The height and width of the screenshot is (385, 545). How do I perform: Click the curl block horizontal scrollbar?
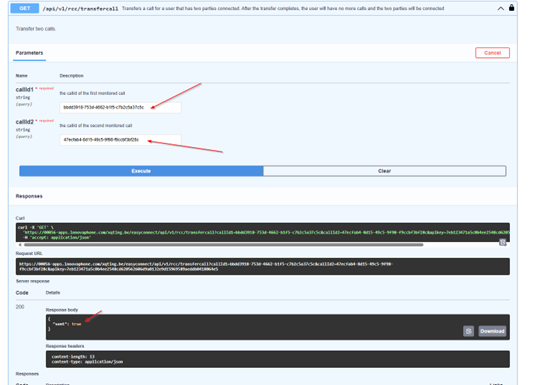tap(222, 245)
